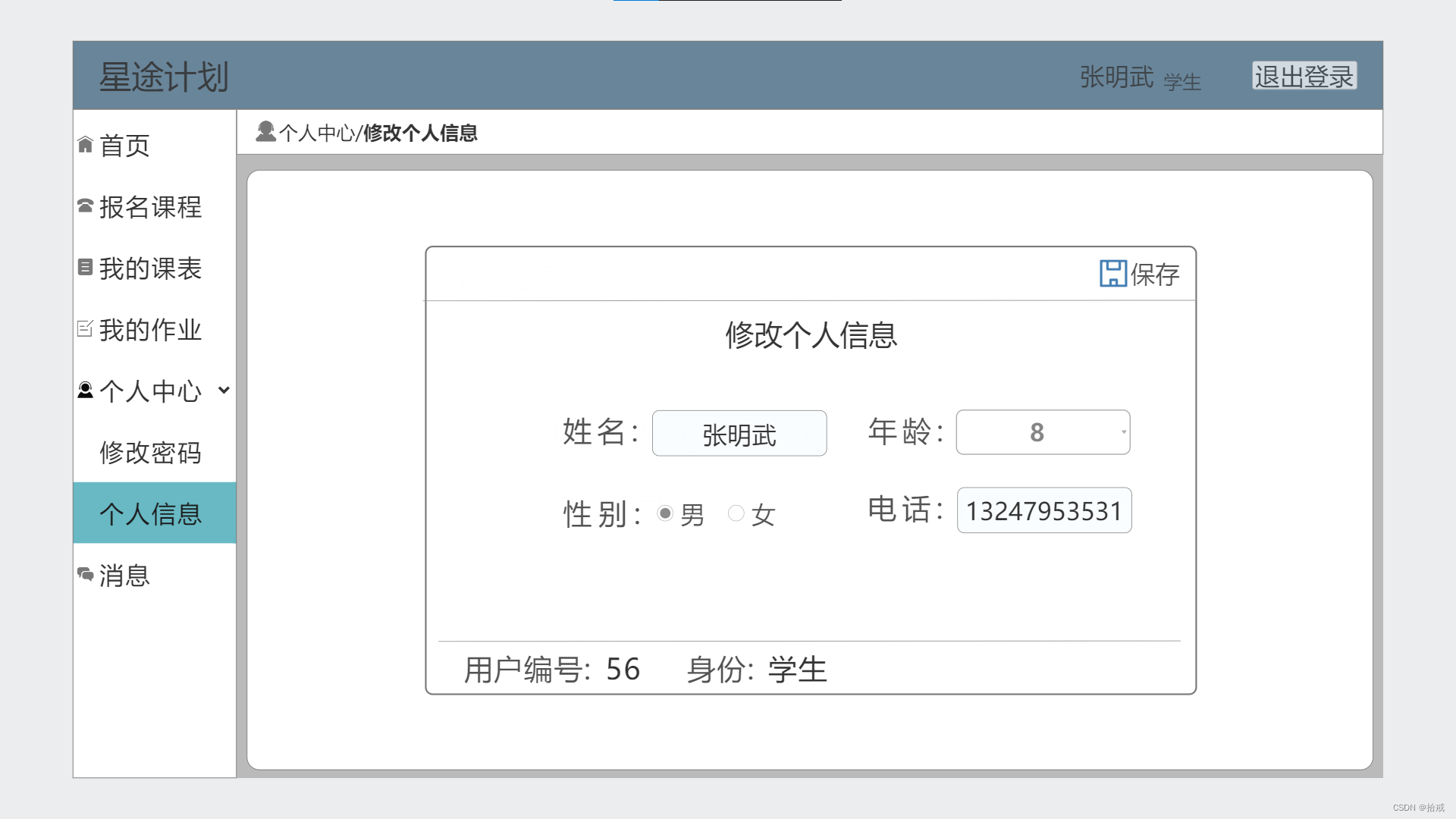
Task: Click the small arrow in the age combo box
Action: pos(1123,433)
